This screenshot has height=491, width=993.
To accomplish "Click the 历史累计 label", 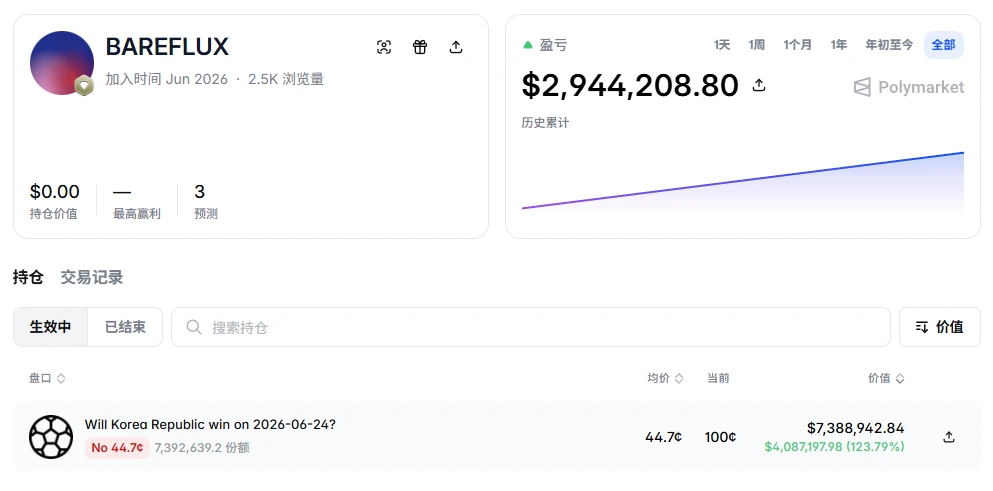I will [545, 123].
